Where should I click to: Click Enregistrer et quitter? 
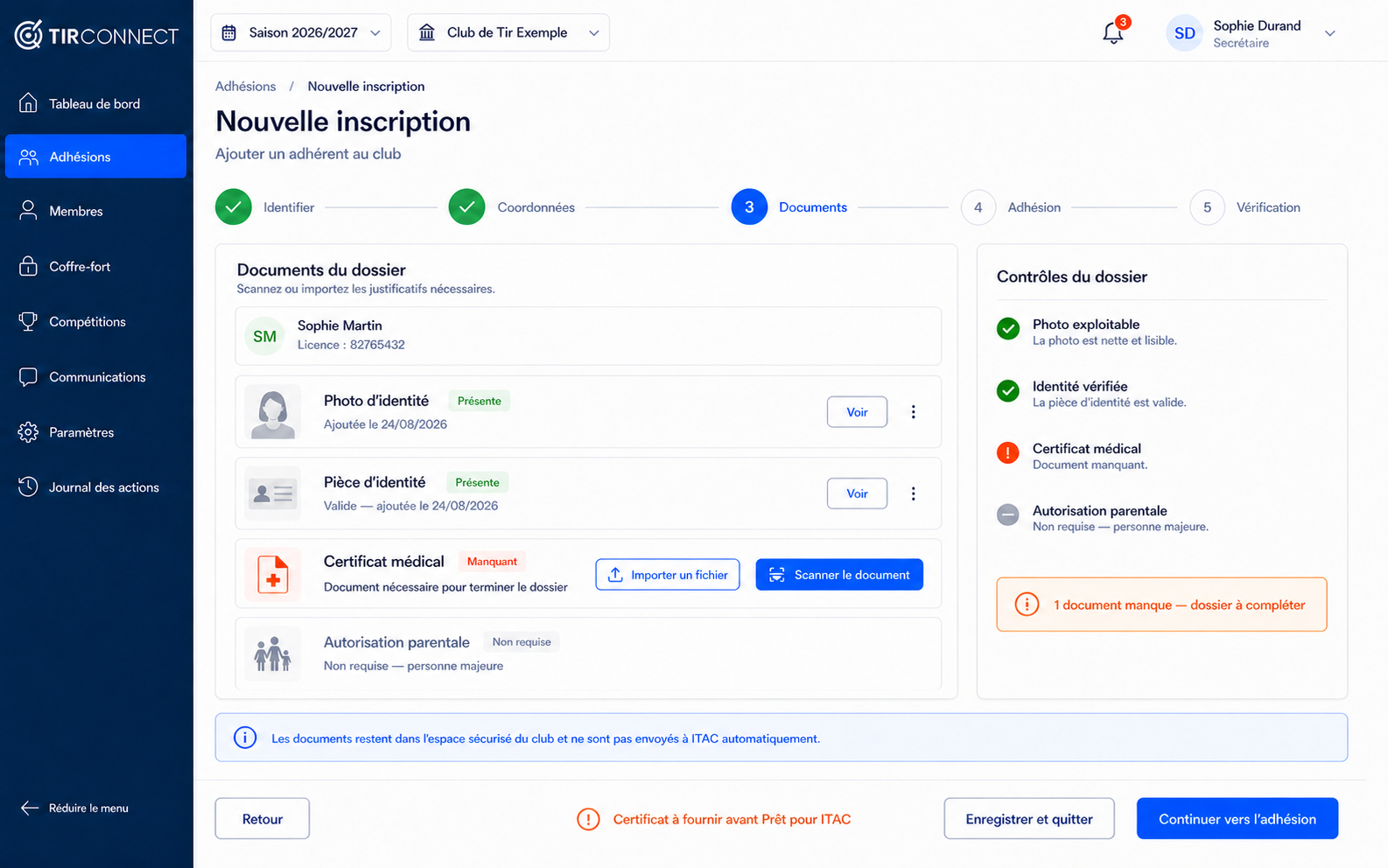point(1029,819)
